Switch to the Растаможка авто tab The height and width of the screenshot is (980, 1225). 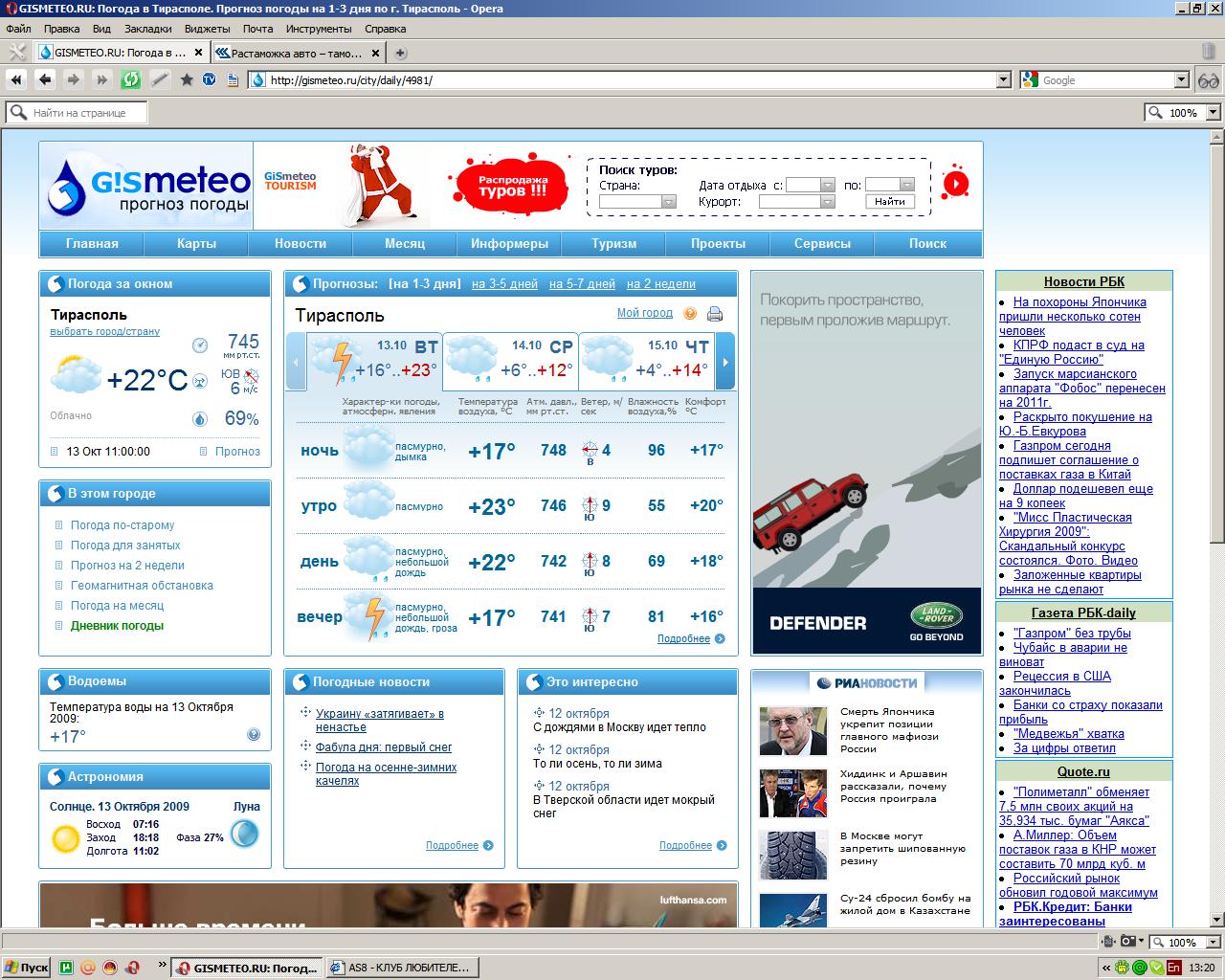tap(298, 54)
